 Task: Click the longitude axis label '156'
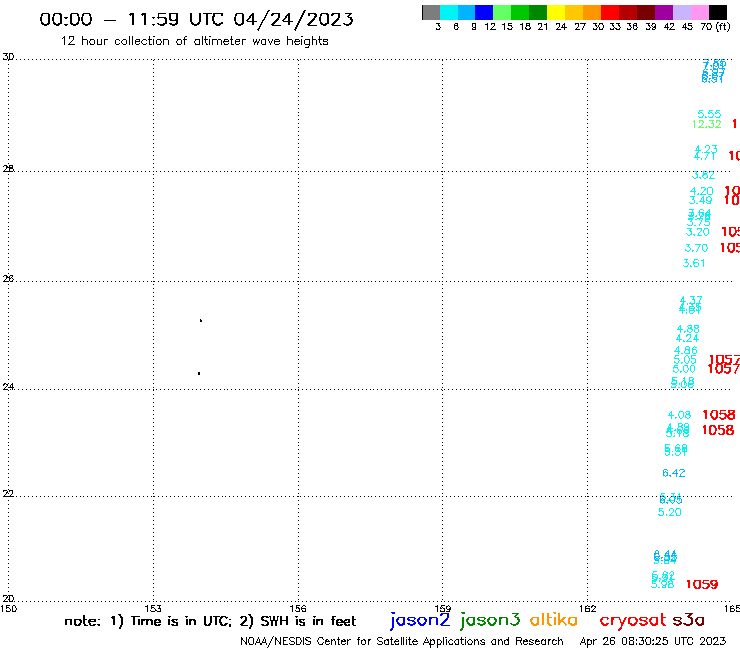point(298,608)
